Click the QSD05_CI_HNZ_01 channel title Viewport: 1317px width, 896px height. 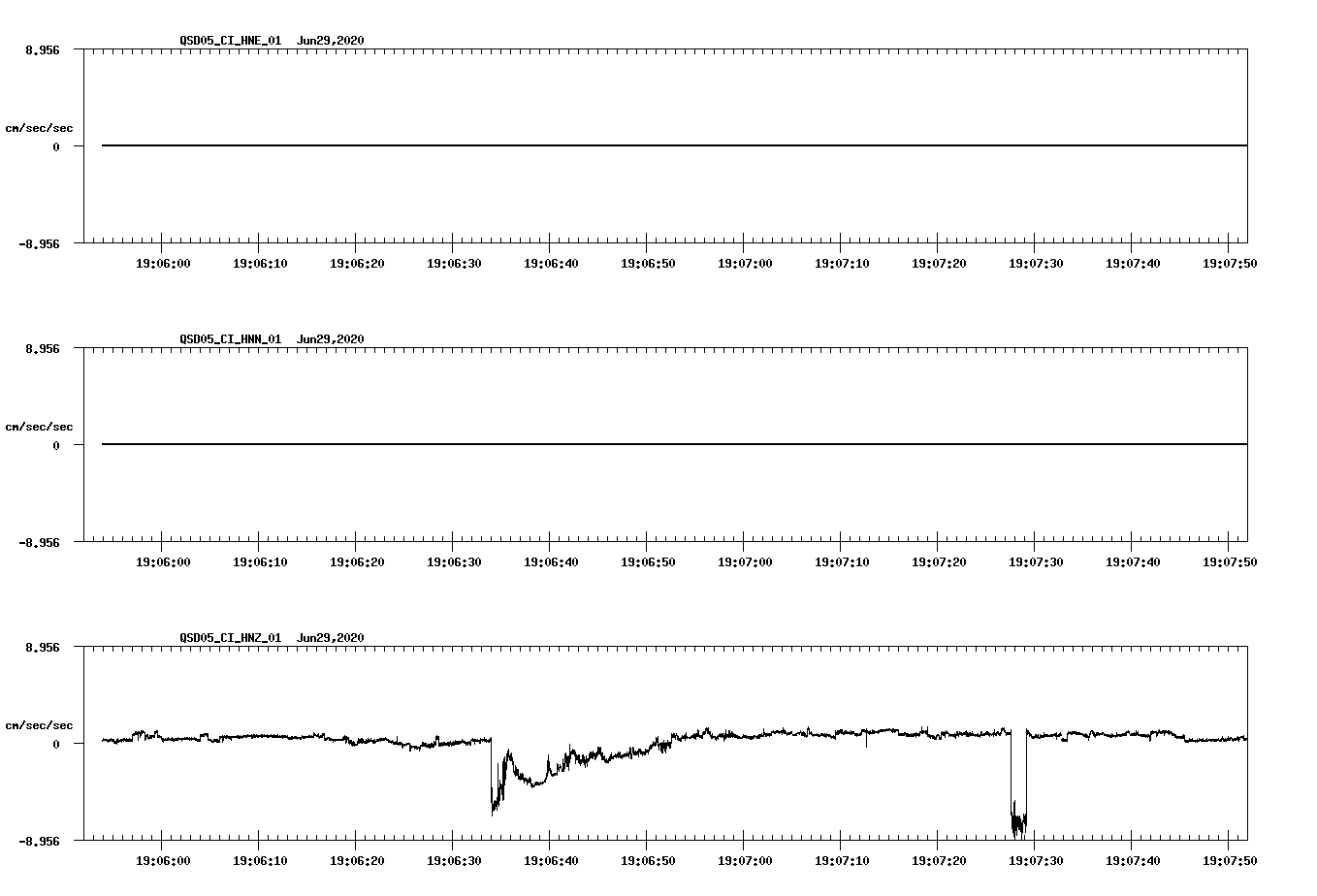tap(230, 638)
